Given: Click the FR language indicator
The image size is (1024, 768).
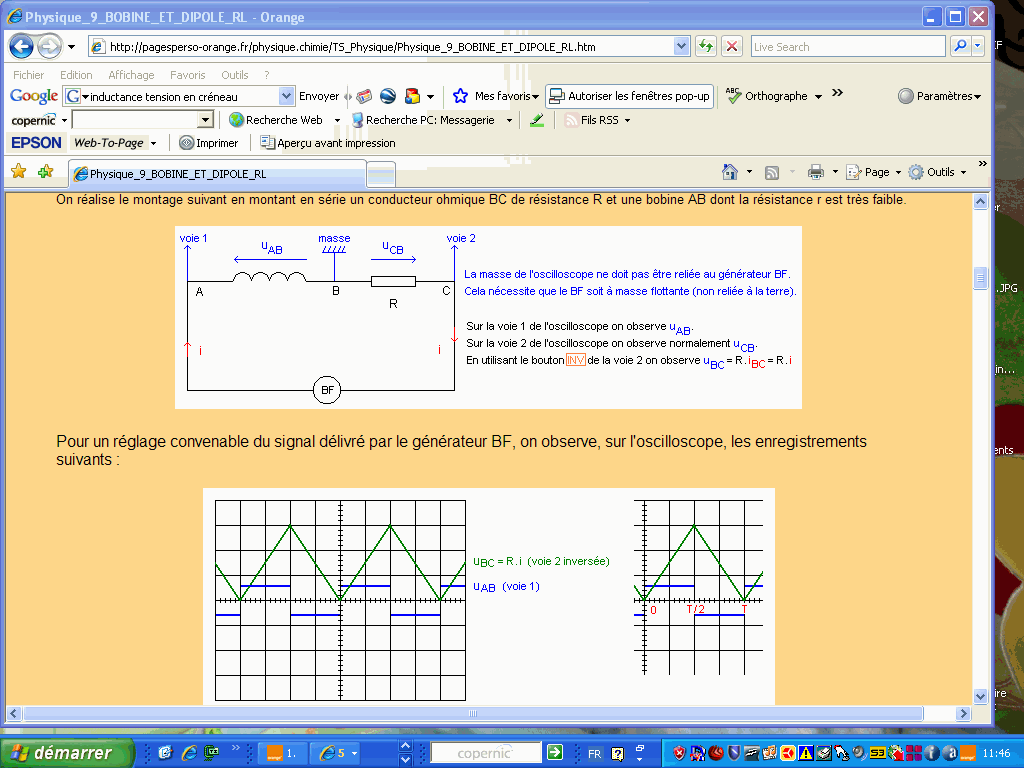Looking at the screenshot, I should pos(594,754).
